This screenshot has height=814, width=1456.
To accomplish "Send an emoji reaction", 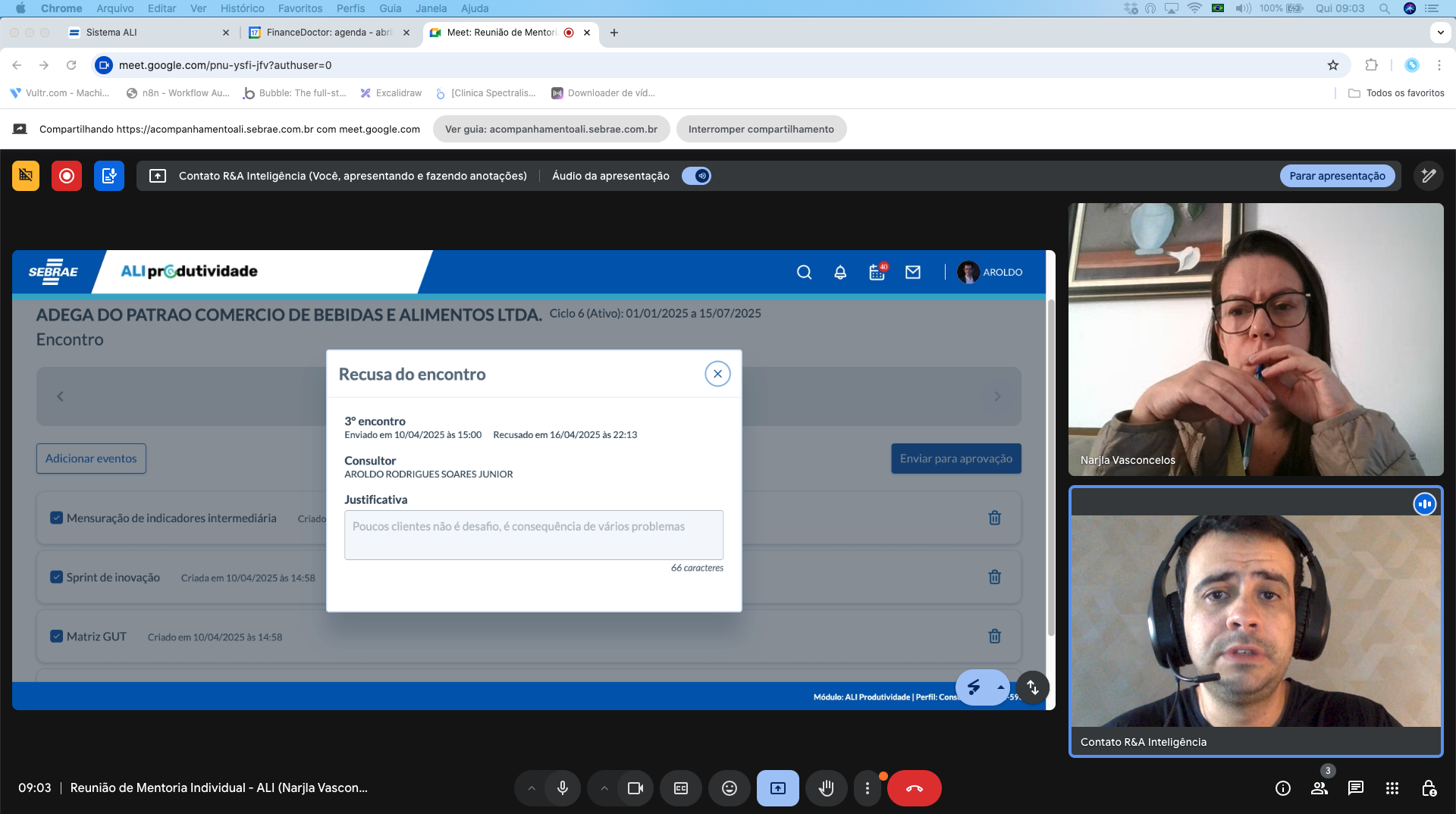I will [x=730, y=788].
